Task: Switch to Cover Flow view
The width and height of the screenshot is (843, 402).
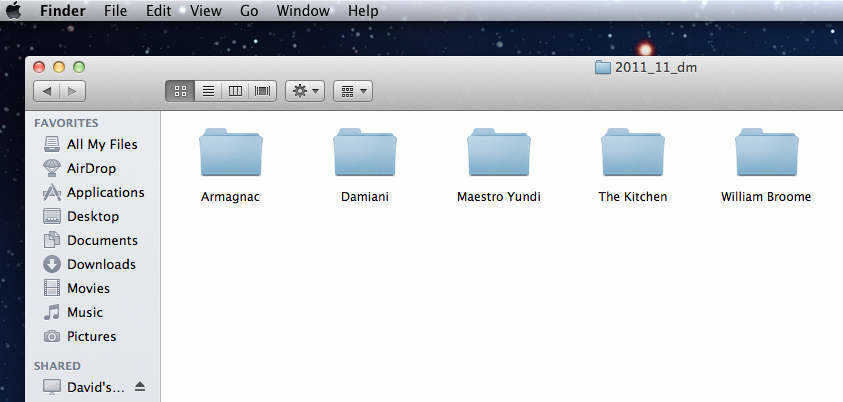Action: tap(262, 91)
